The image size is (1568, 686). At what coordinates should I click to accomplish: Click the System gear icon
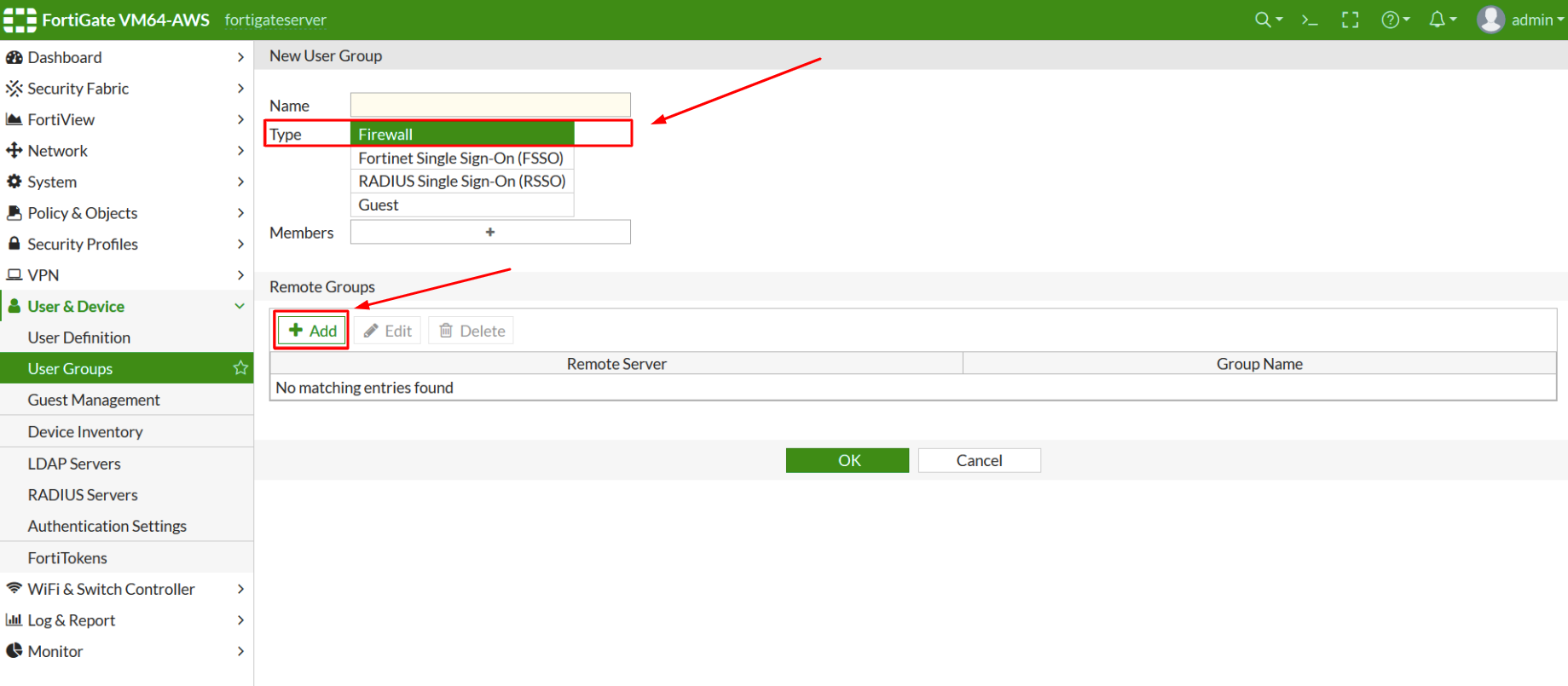point(14,182)
